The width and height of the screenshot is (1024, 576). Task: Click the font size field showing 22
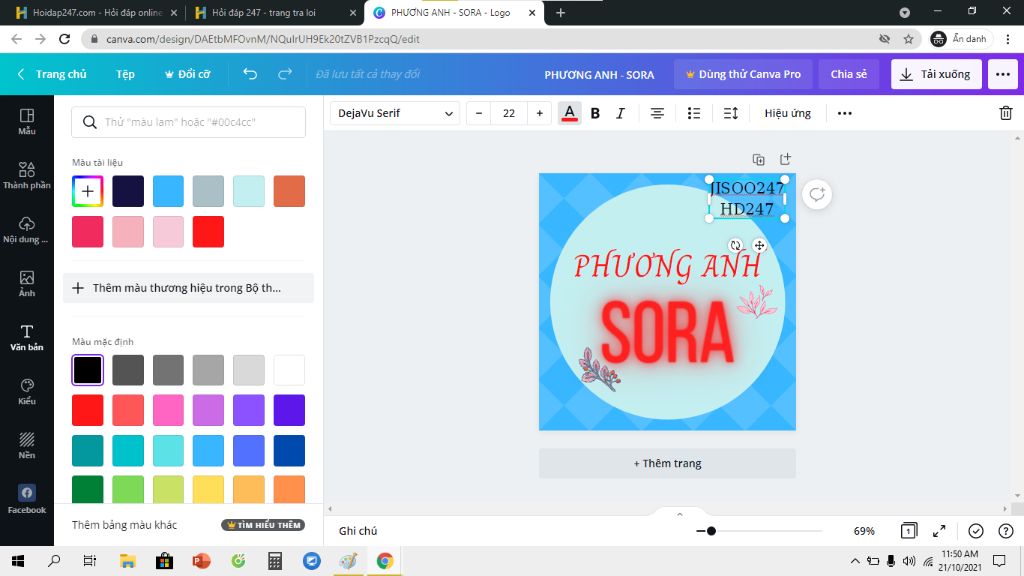click(x=509, y=113)
